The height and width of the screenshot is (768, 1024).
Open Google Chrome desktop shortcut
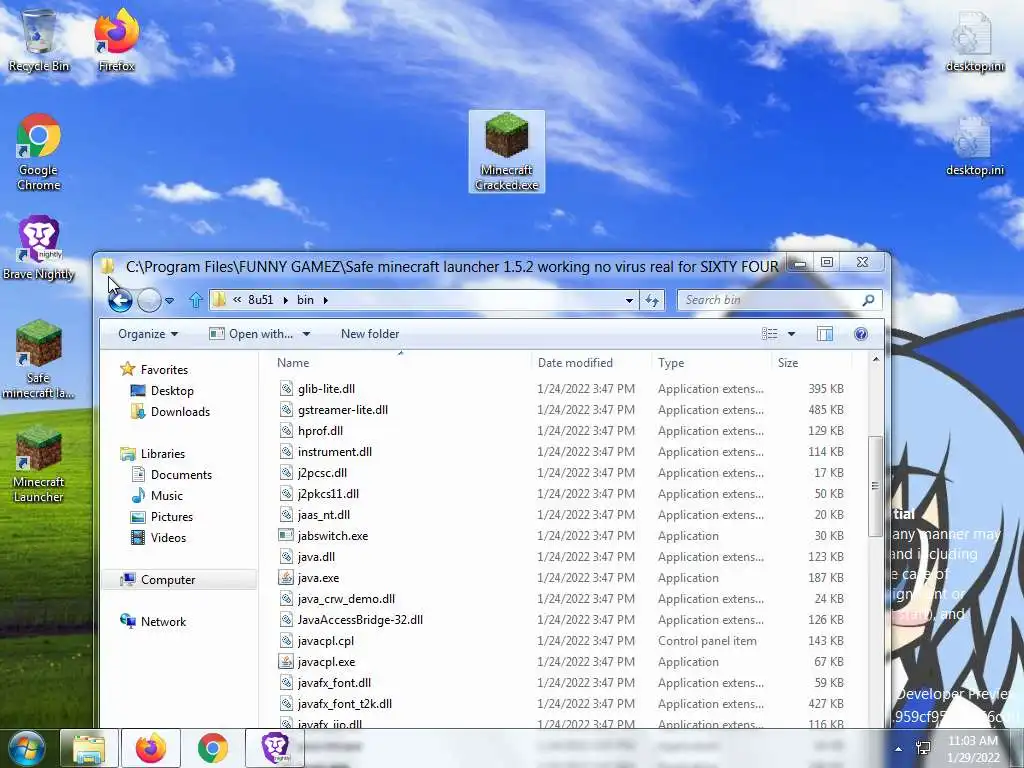point(39,152)
